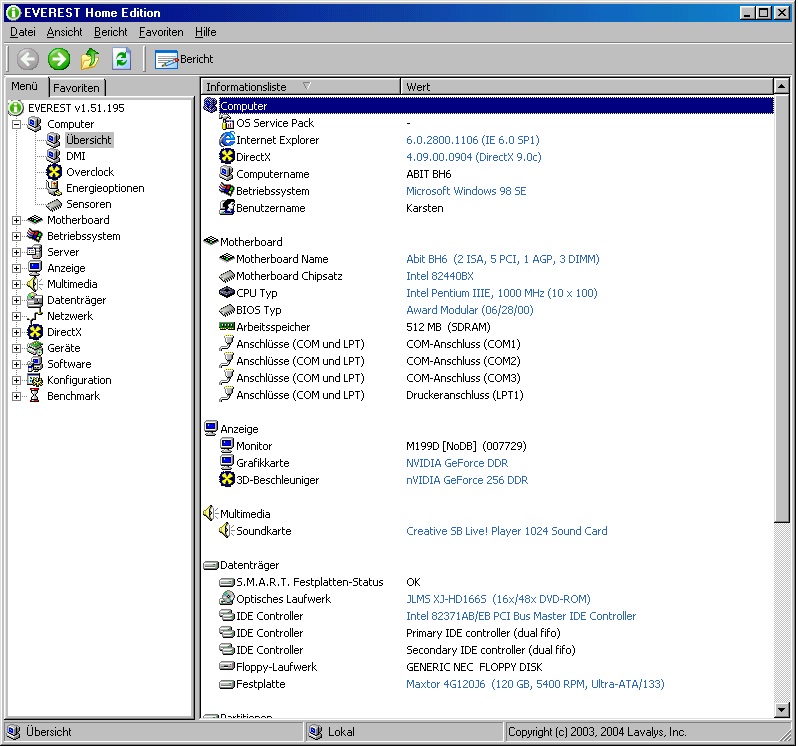Click the Geräte icon in left tree
798x746 pixels.
[x=35, y=348]
